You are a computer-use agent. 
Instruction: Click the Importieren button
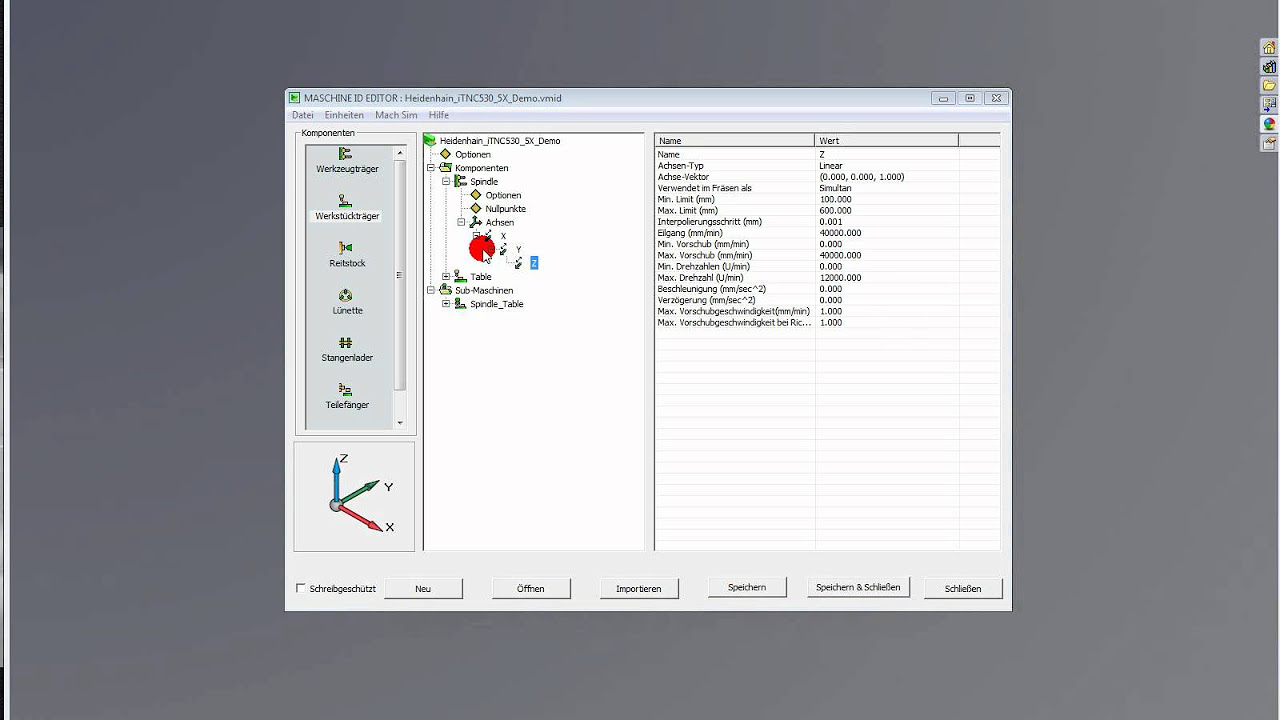(639, 589)
